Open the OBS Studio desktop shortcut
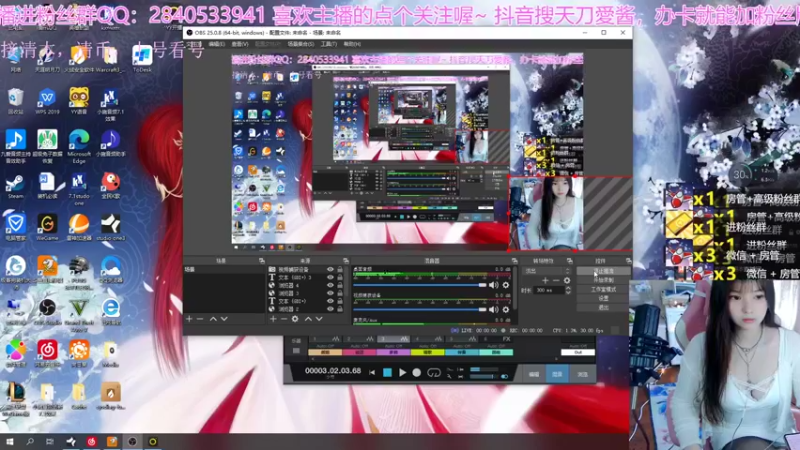 pyautogui.click(x=47, y=312)
